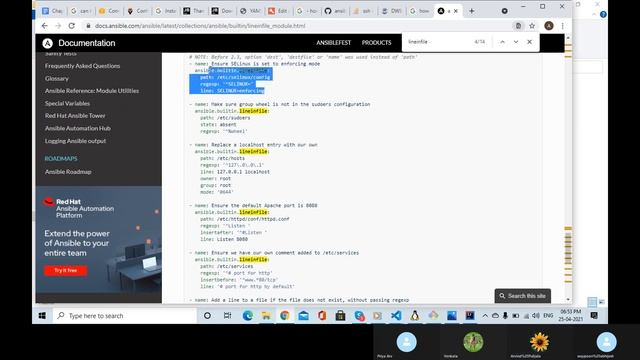640x360 pixels.
Task: Click the browser forward arrow
Action: [58, 26]
